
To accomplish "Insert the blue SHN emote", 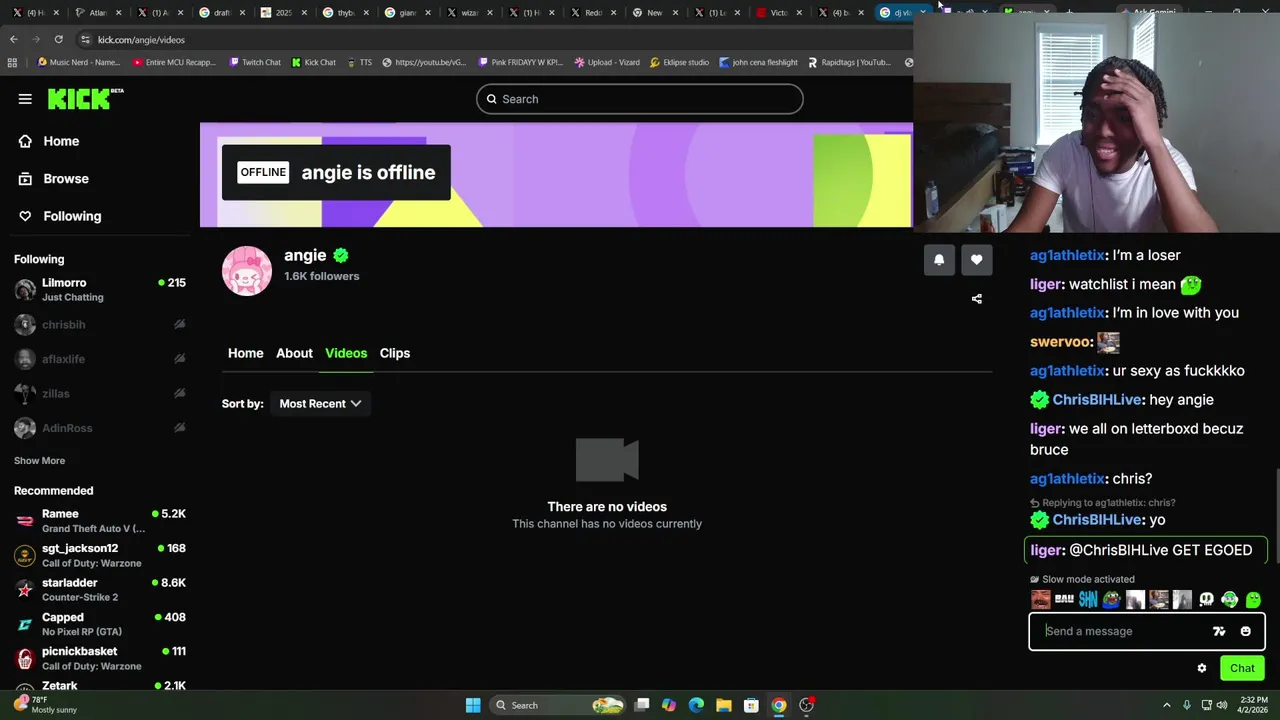I will point(1088,600).
